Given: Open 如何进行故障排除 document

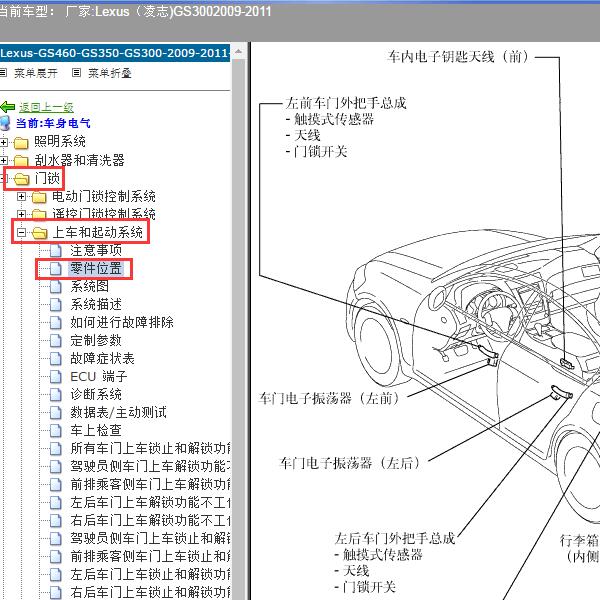Looking at the screenshot, I should point(122,322).
